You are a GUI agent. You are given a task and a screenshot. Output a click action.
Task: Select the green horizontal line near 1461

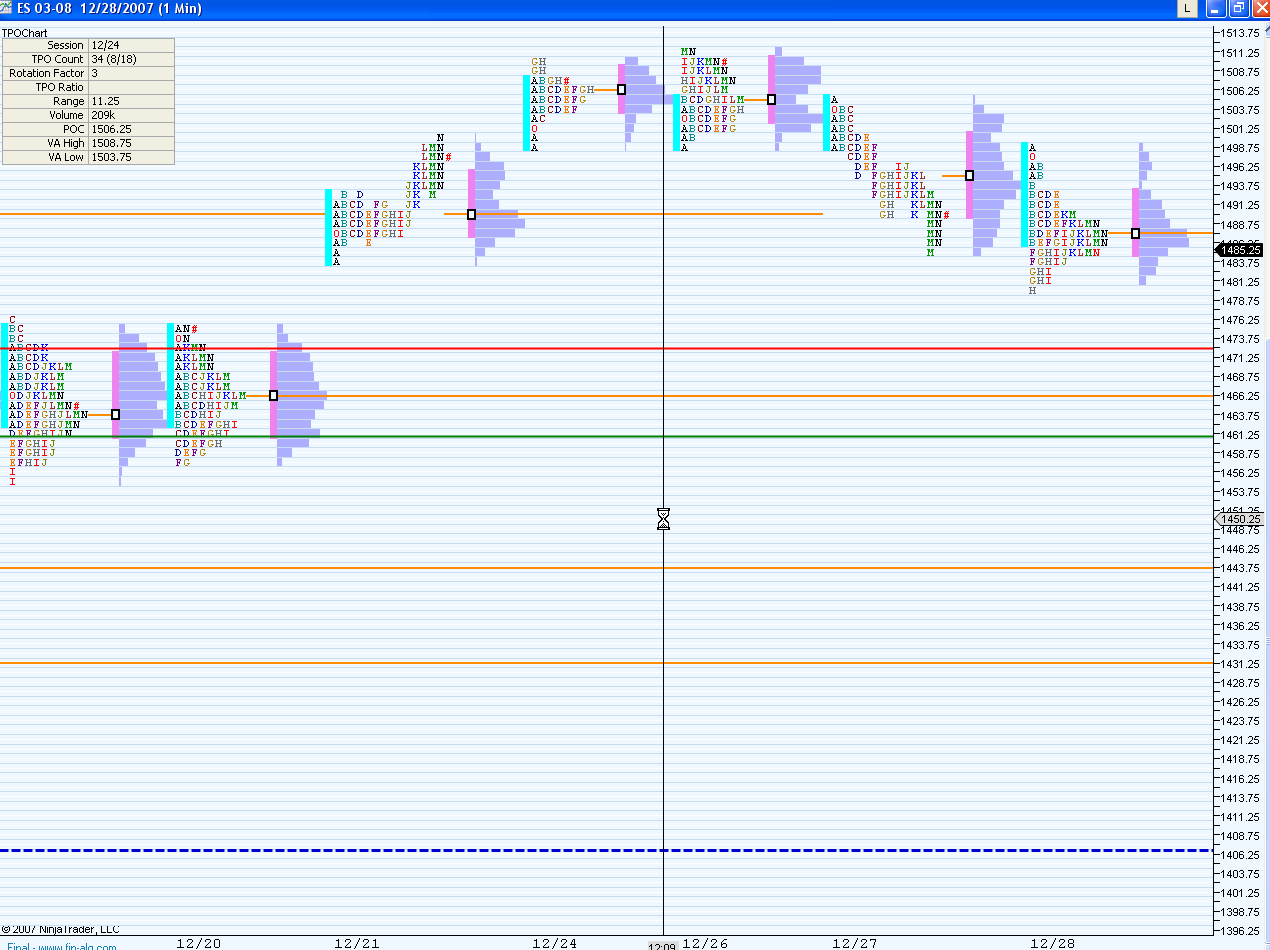606,436
